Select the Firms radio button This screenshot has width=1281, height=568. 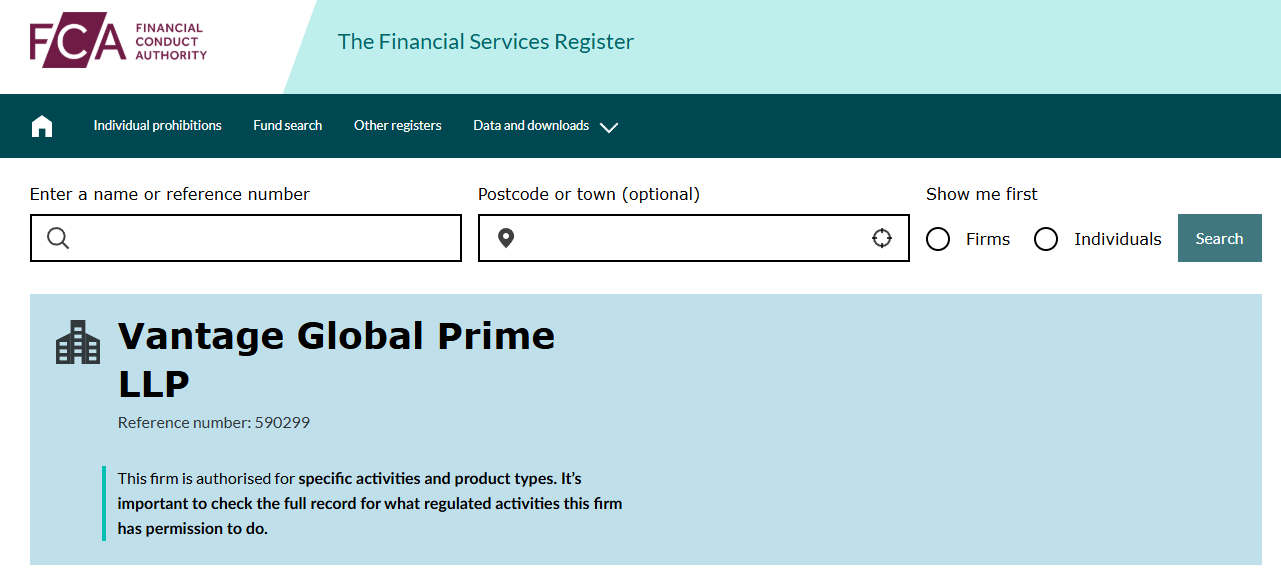(938, 239)
